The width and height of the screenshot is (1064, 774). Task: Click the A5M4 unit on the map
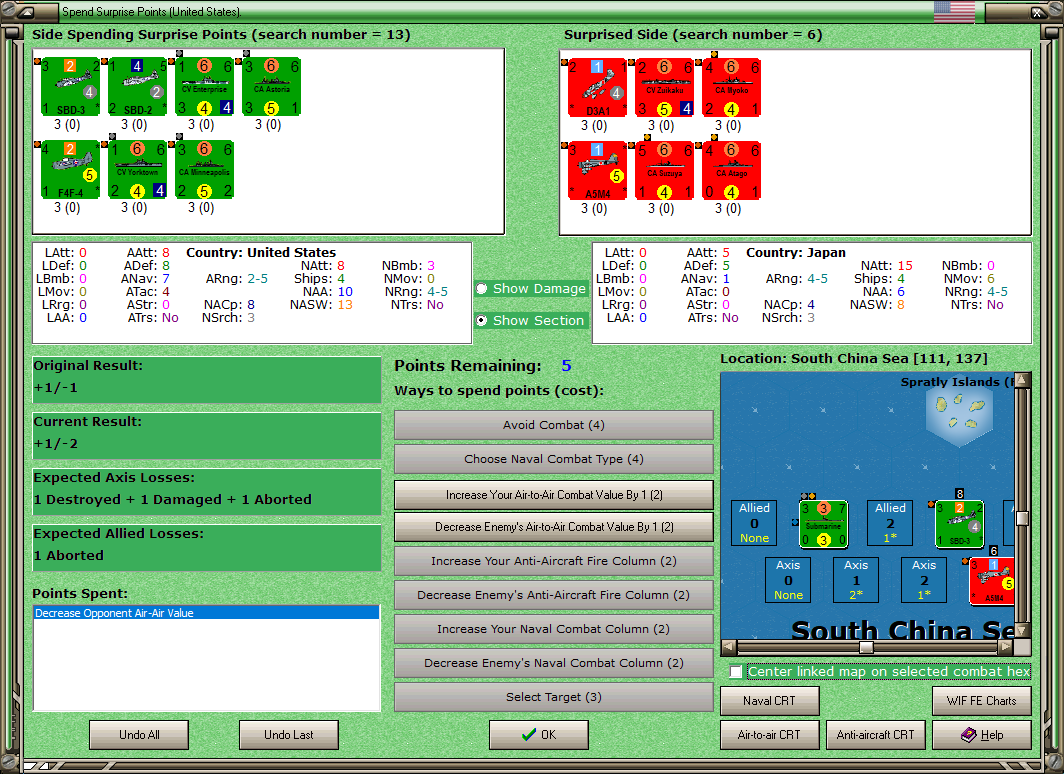tap(992, 581)
